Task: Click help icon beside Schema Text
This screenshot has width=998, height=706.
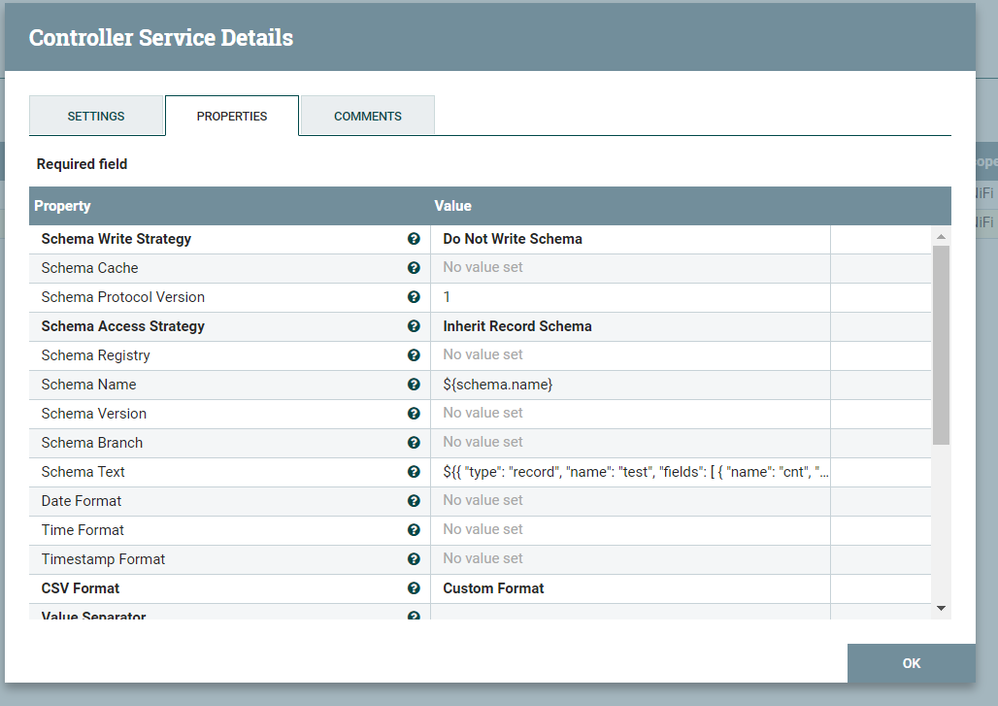Action: [414, 472]
